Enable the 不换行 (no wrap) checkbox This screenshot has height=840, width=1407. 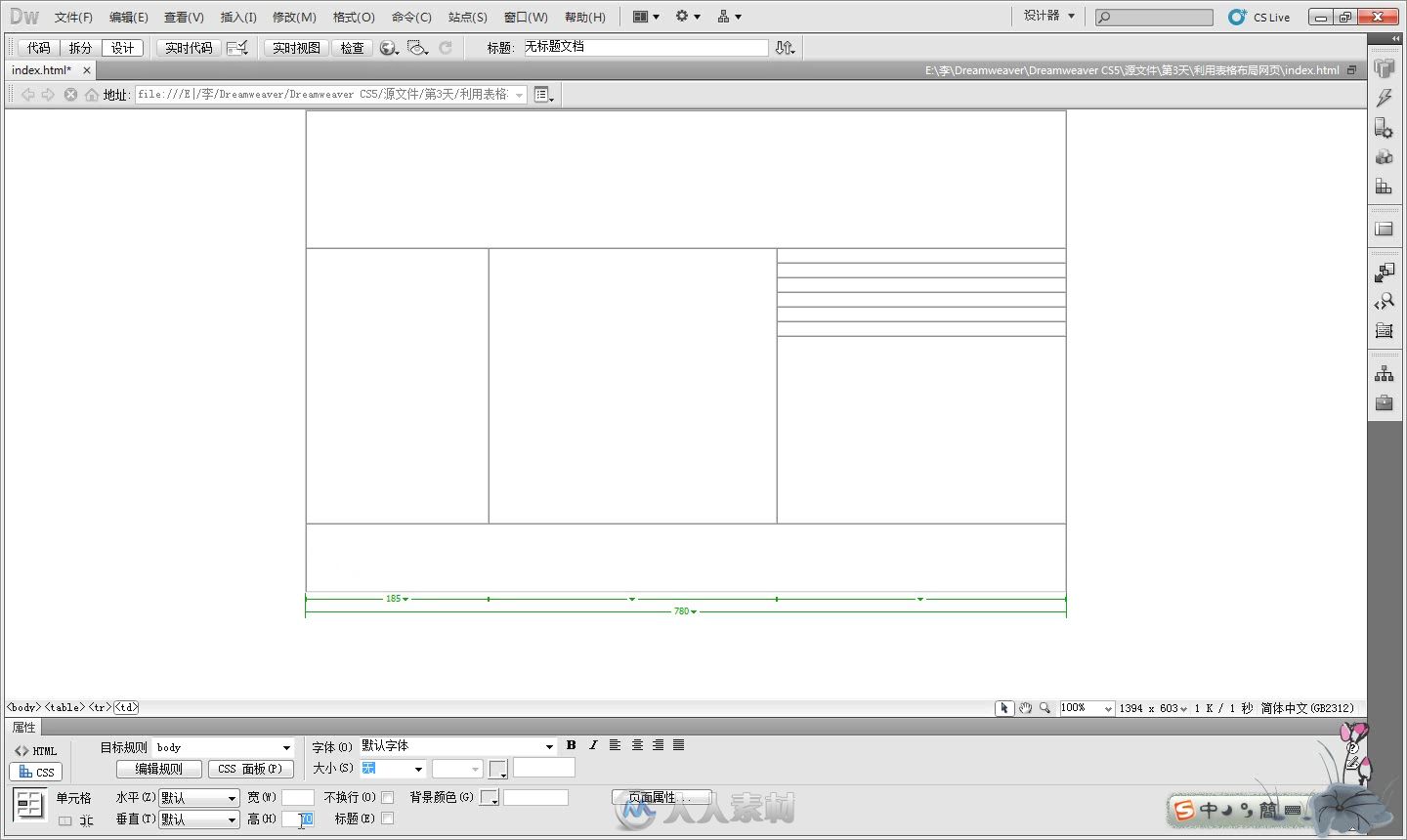coord(387,797)
